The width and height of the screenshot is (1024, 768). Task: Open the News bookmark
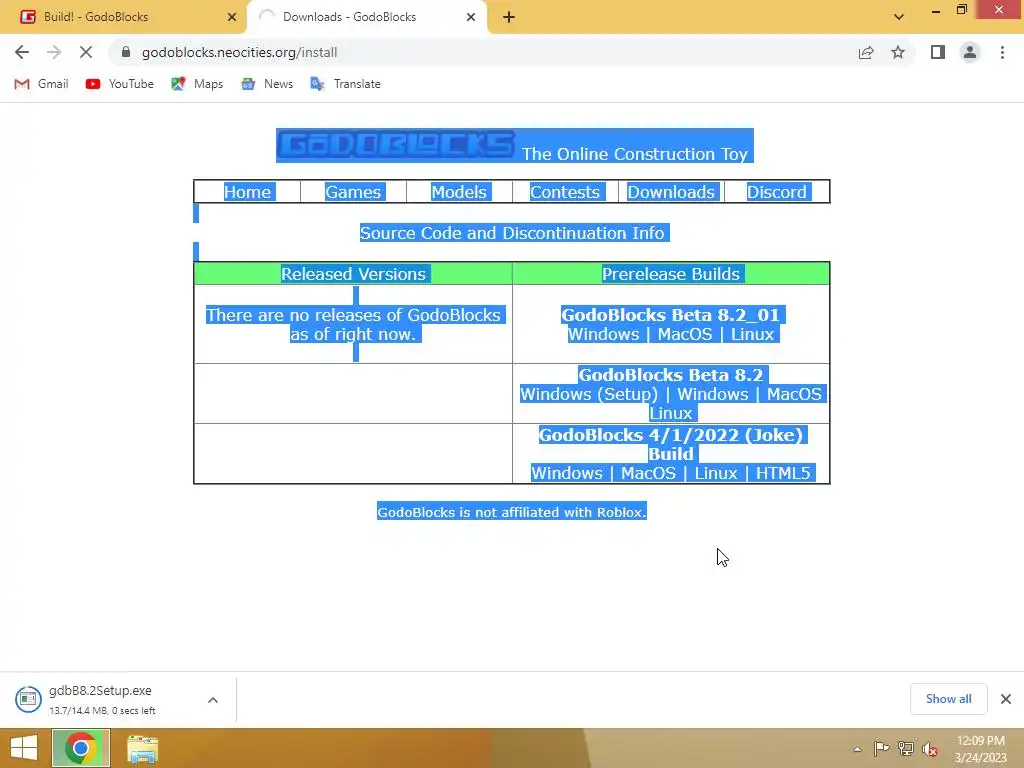click(266, 84)
